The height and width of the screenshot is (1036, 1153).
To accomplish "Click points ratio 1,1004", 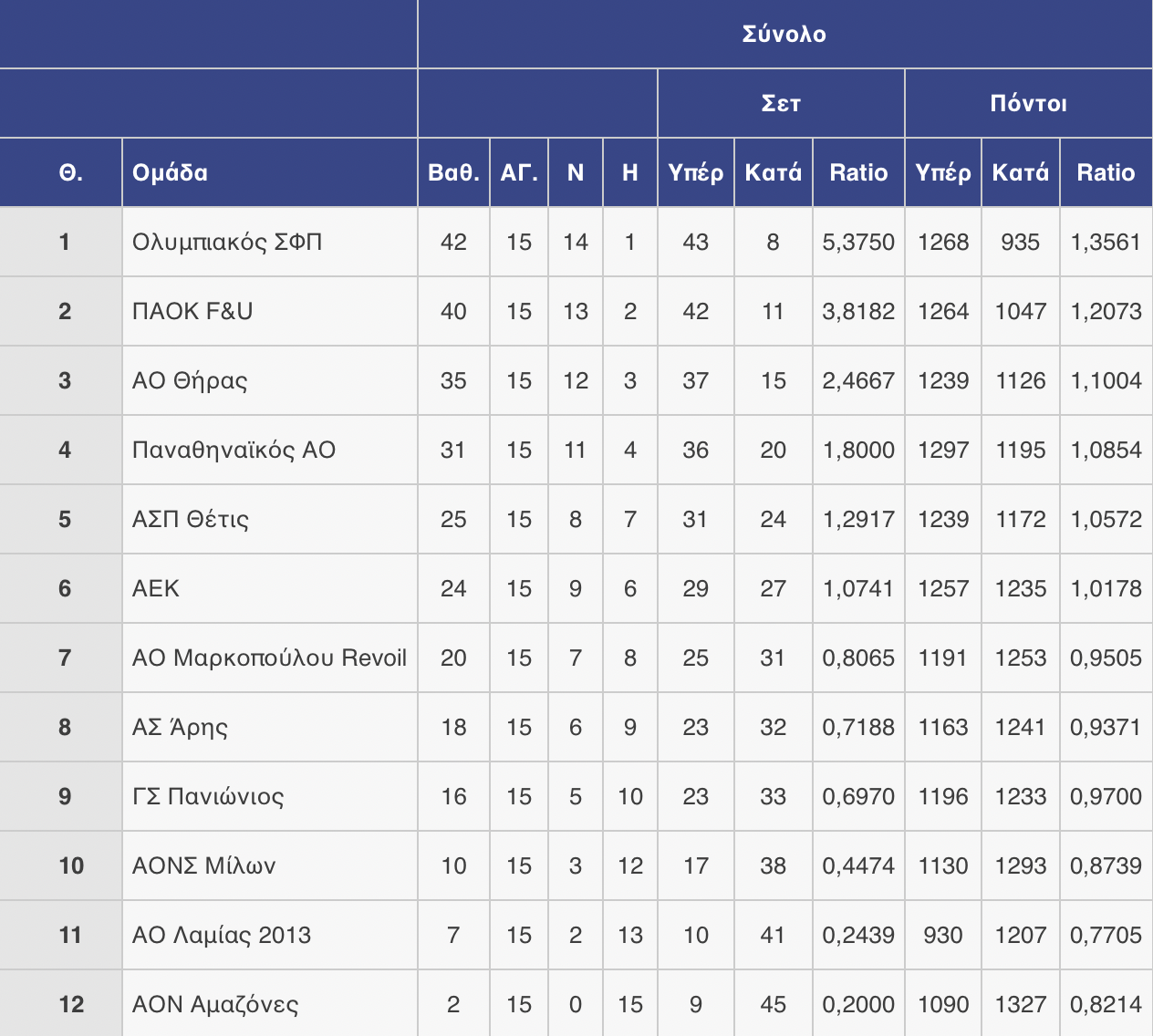I will [x=1106, y=380].
